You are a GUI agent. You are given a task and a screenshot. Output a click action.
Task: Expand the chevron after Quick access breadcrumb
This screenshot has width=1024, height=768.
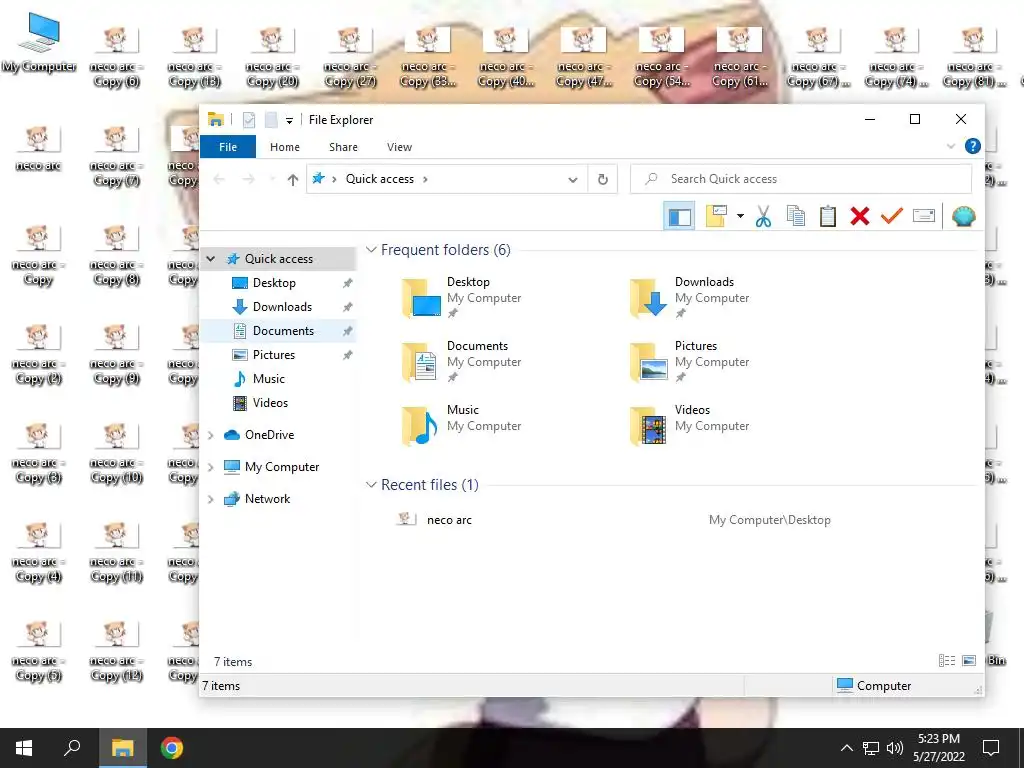click(x=425, y=179)
